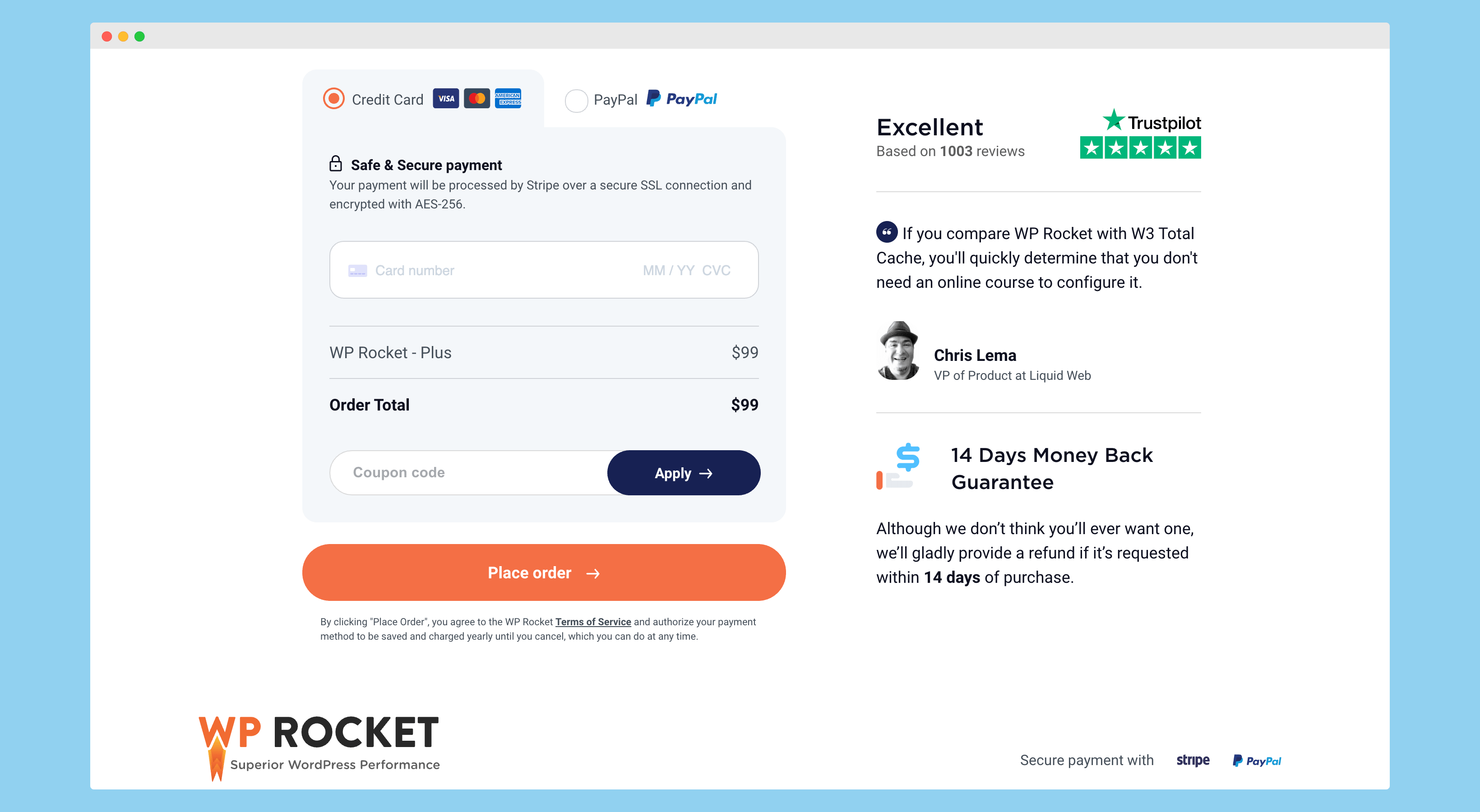Click the American Express icon
This screenshot has width=1480, height=812.
[x=510, y=98]
